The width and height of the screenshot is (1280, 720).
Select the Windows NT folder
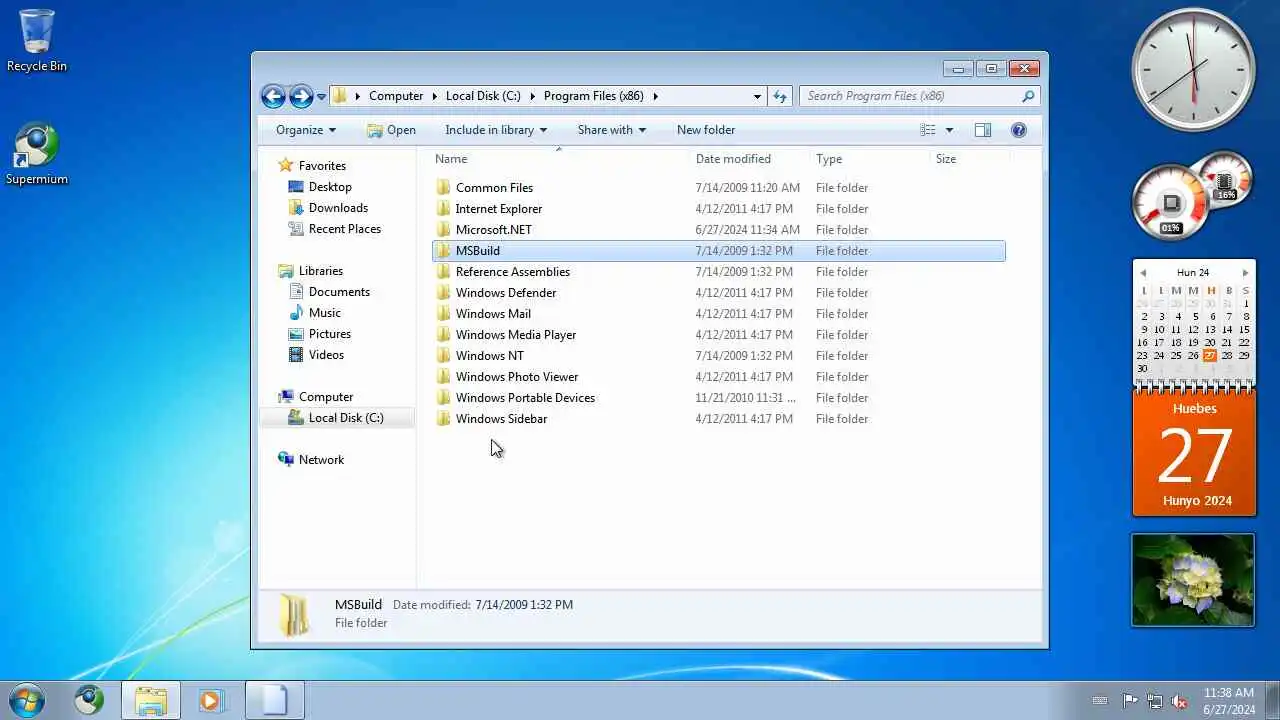click(489, 356)
